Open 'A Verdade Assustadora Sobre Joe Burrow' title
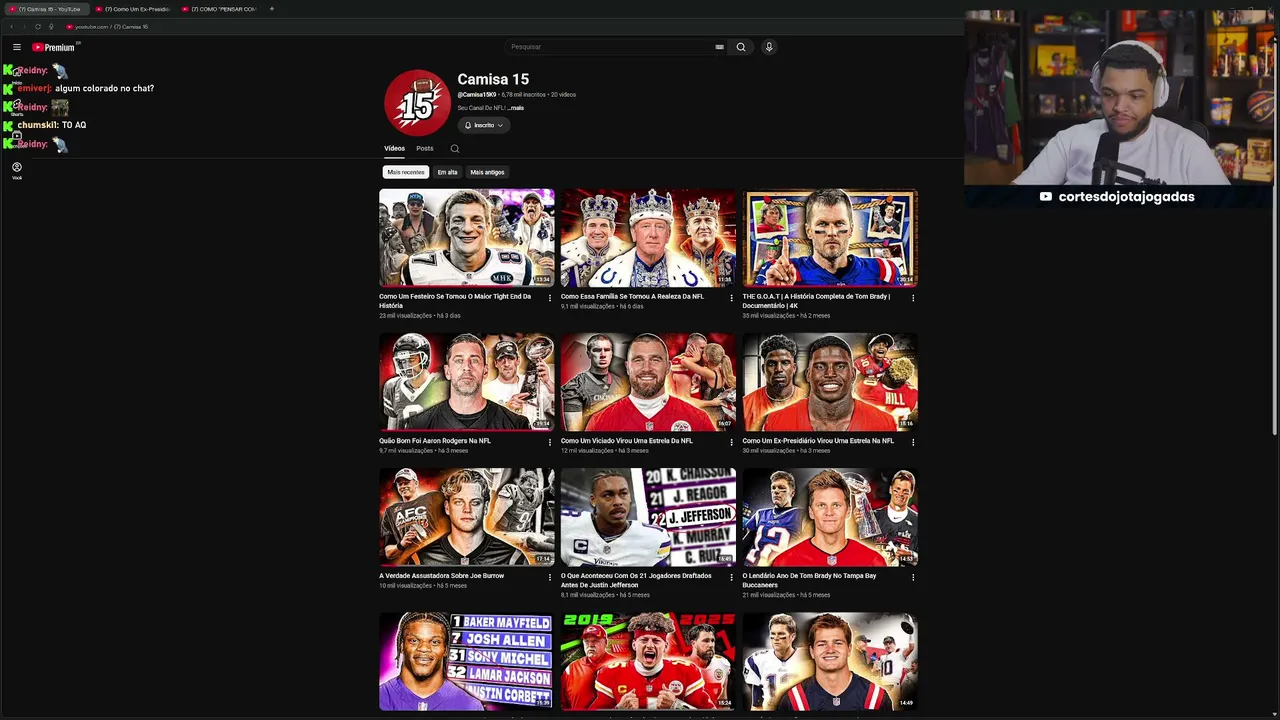The height and width of the screenshot is (720, 1280). coord(441,576)
